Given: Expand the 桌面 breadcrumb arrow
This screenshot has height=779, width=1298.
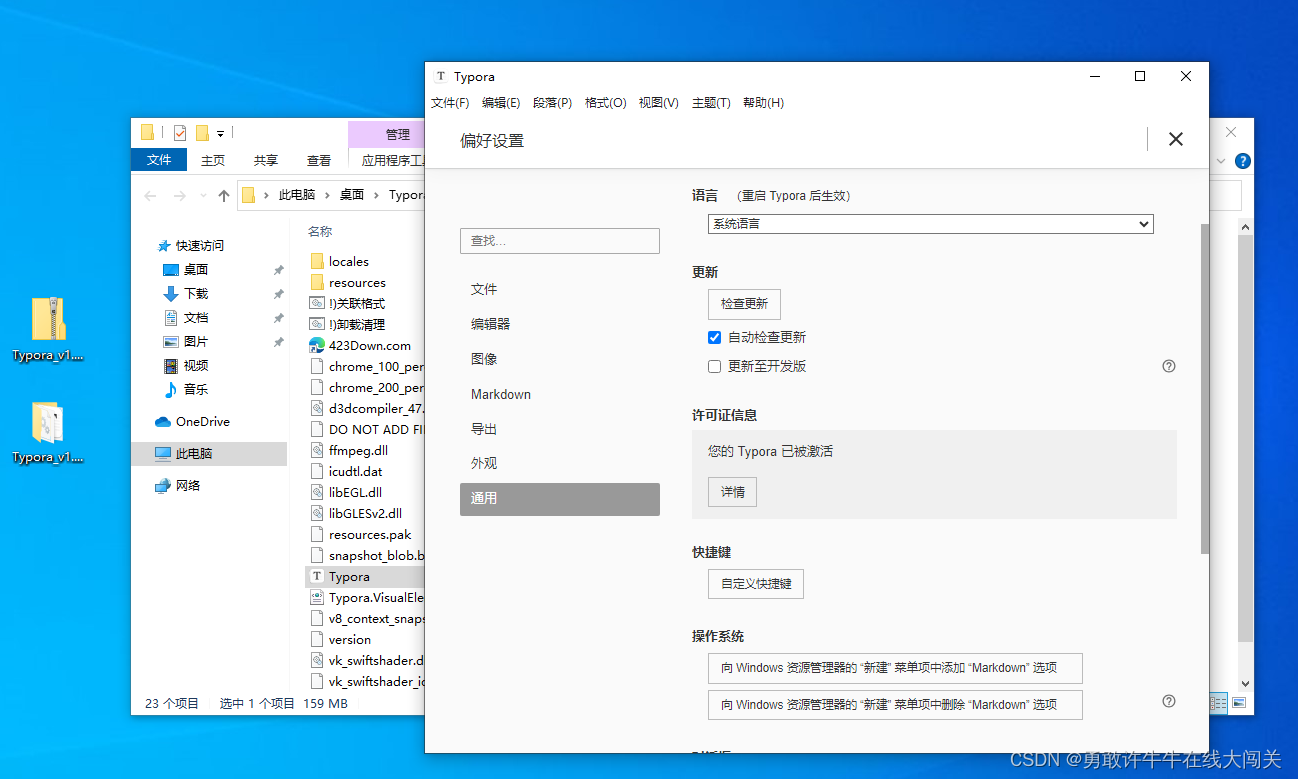Looking at the screenshot, I should tap(376, 196).
